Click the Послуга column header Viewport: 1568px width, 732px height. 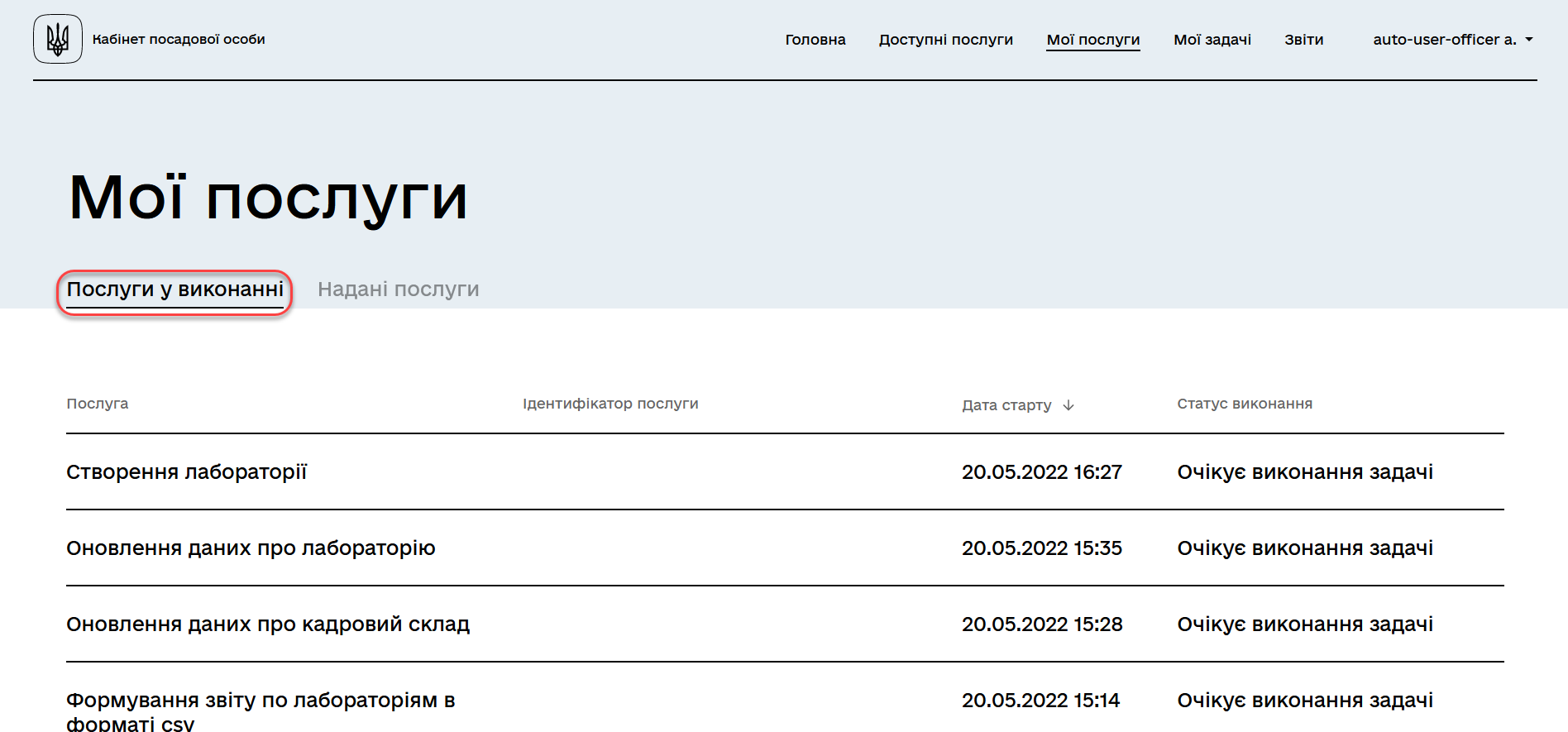tap(98, 404)
